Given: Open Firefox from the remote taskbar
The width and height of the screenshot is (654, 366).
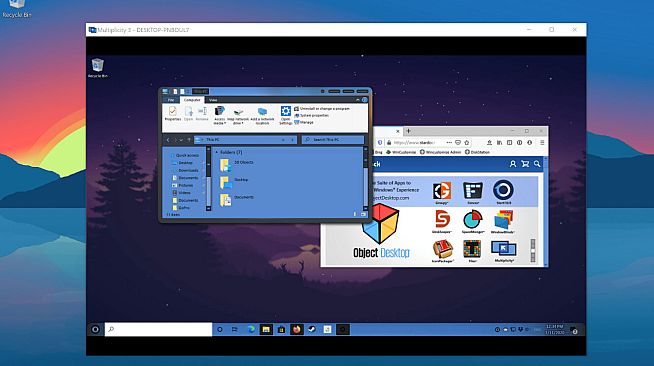Looking at the screenshot, I should pos(296,329).
